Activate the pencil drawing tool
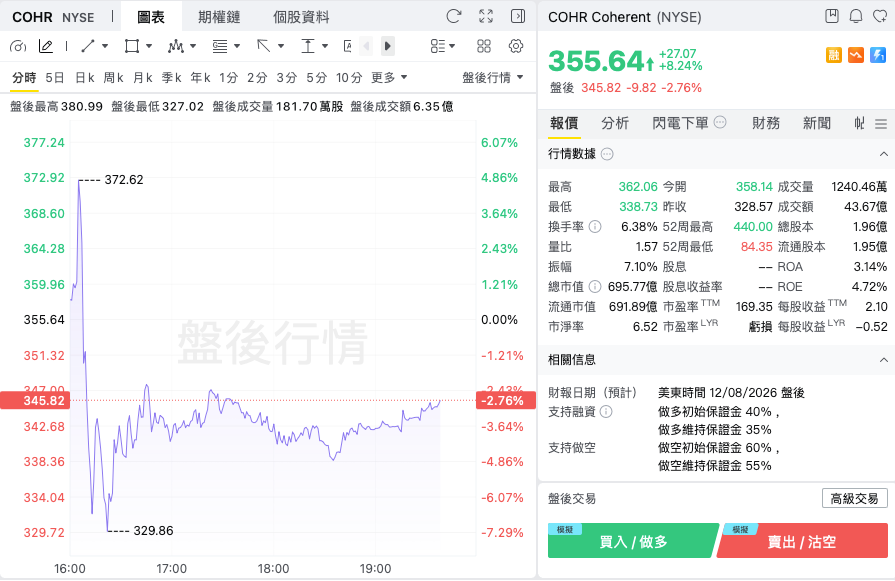The image size is (895, 581). (46, 46)
